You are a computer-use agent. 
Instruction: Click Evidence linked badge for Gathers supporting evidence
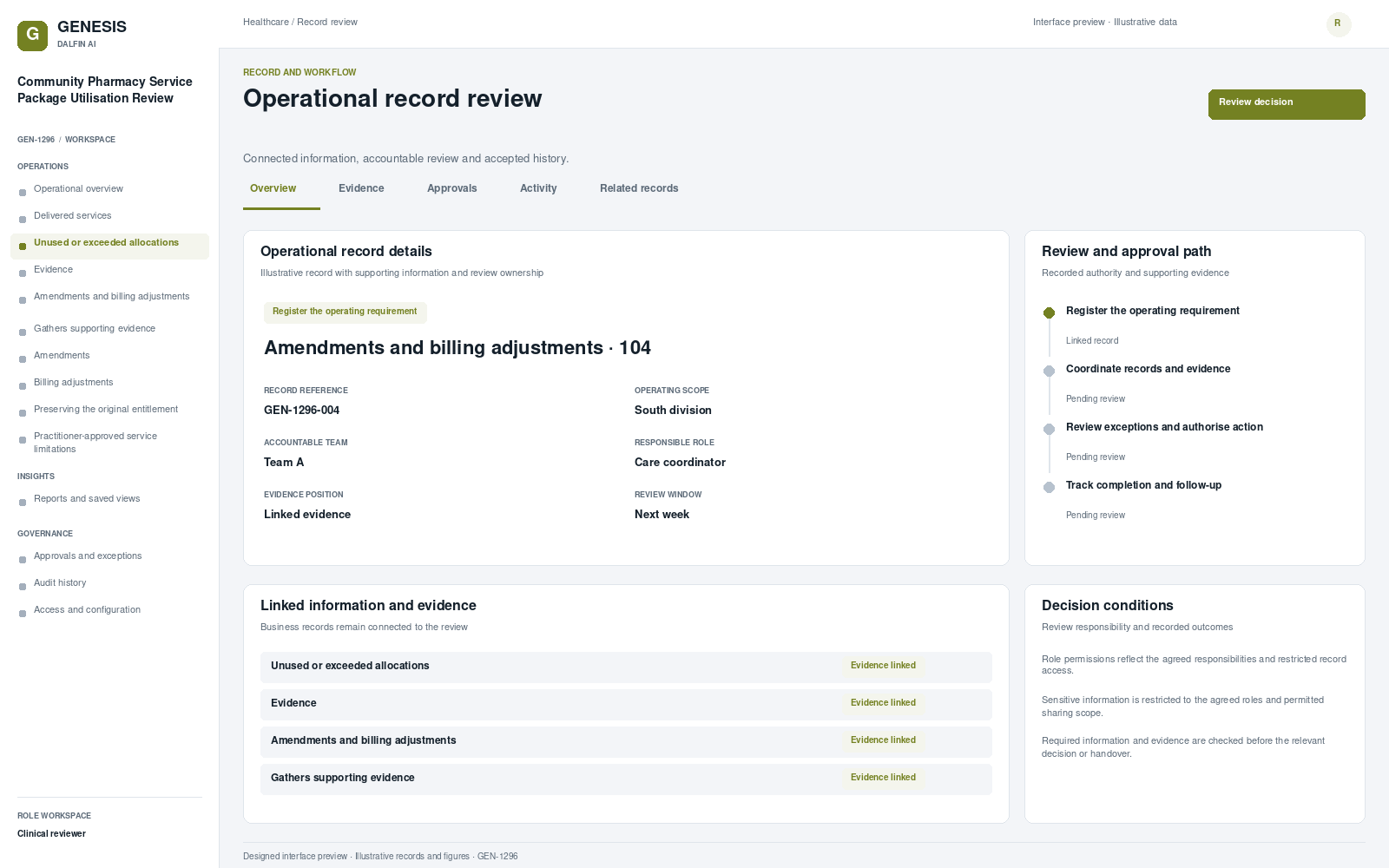pyautogui.click(x=883, y=778)
